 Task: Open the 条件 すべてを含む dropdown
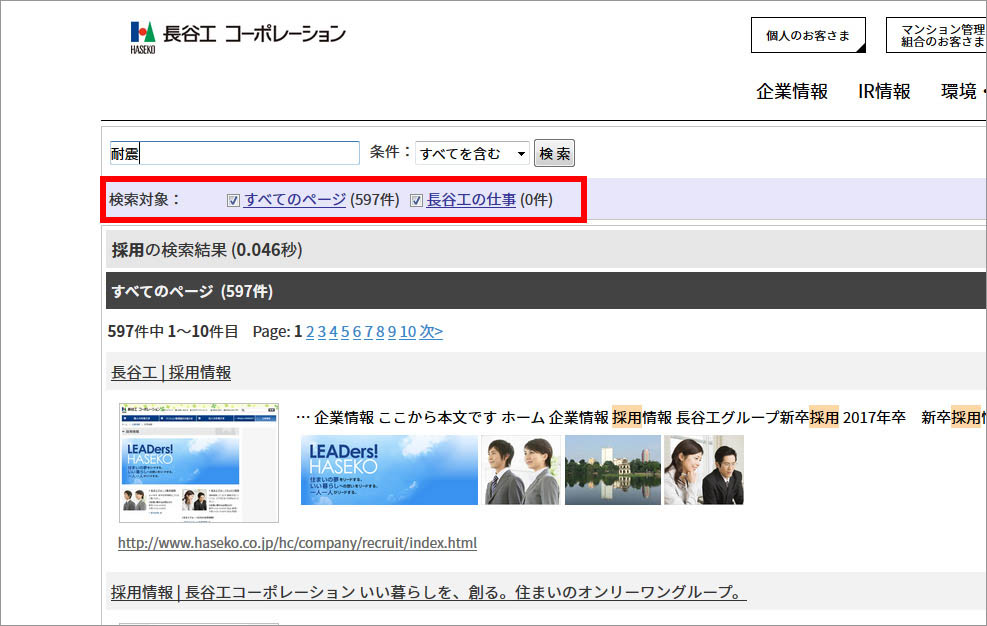pos(472,153)
